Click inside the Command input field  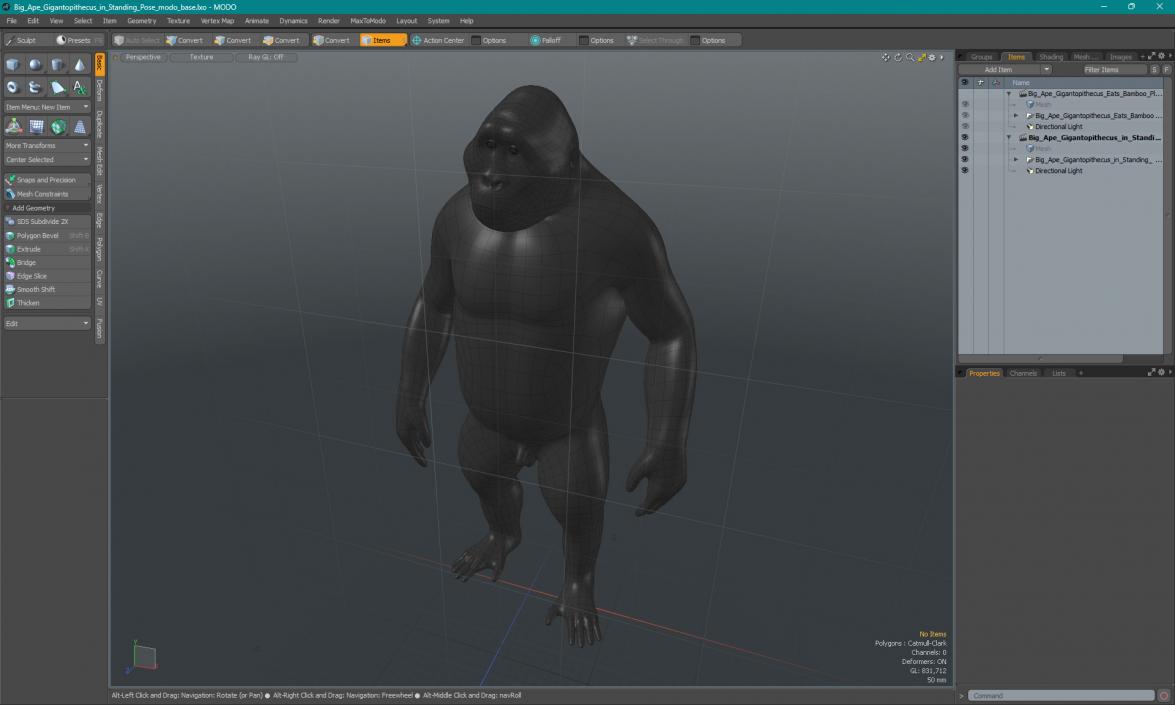click(1060, 695)
